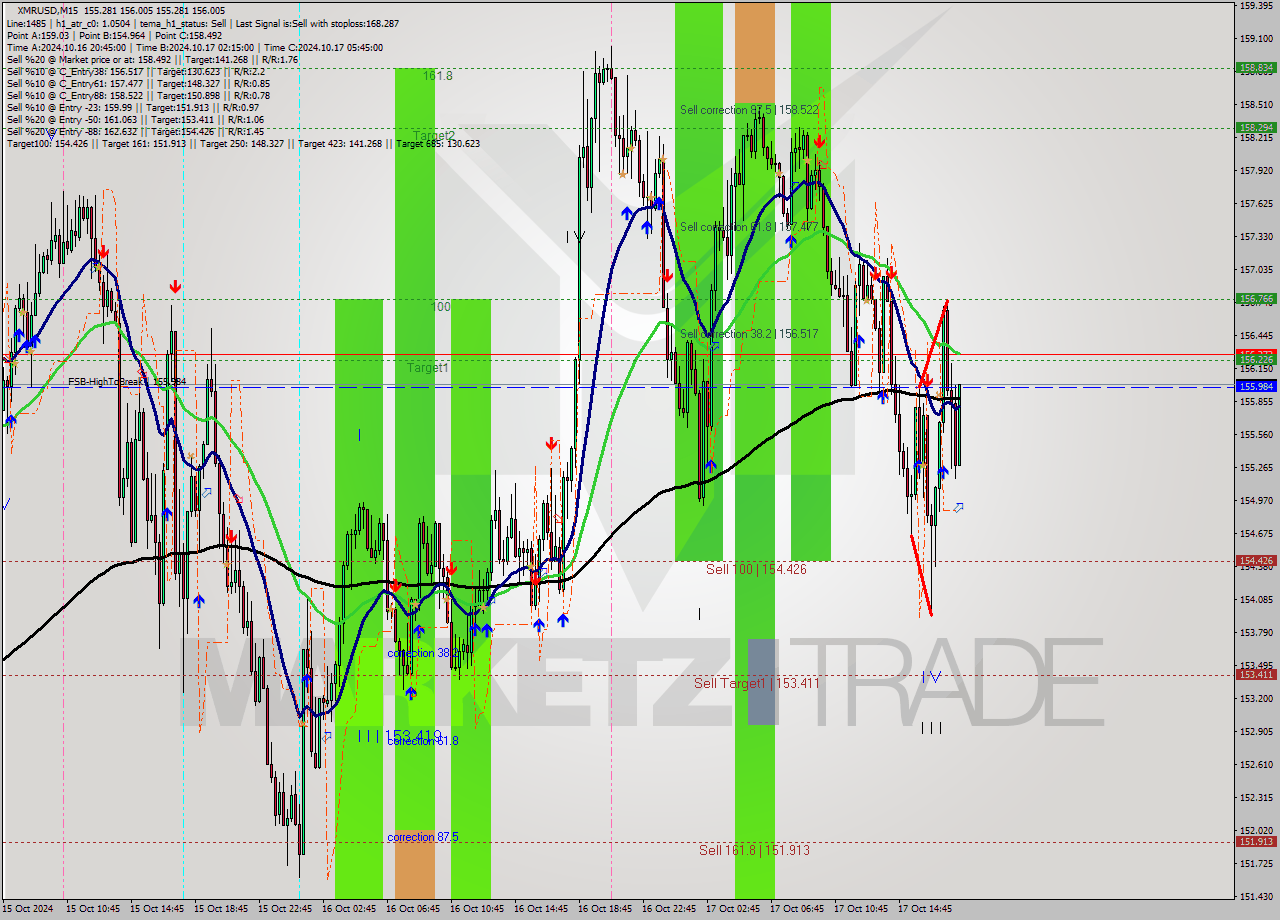
Task: Click the 153.790 price scale value
Action: click(x=1255, y=632)
